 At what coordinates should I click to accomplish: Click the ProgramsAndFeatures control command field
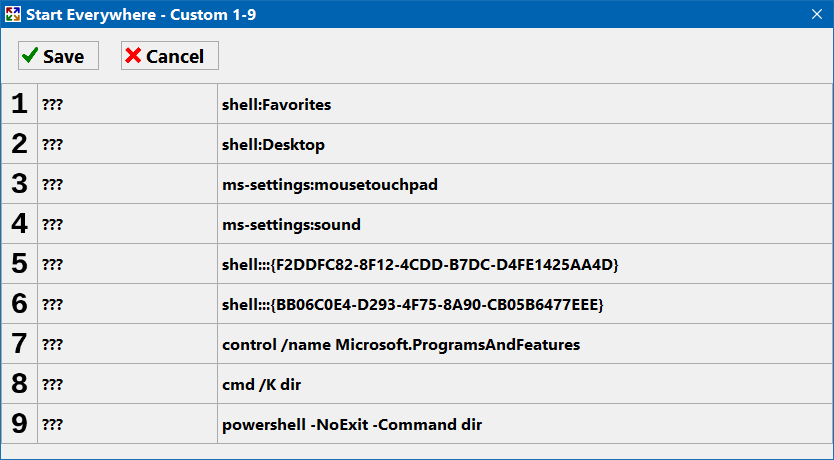coord(524,344)
